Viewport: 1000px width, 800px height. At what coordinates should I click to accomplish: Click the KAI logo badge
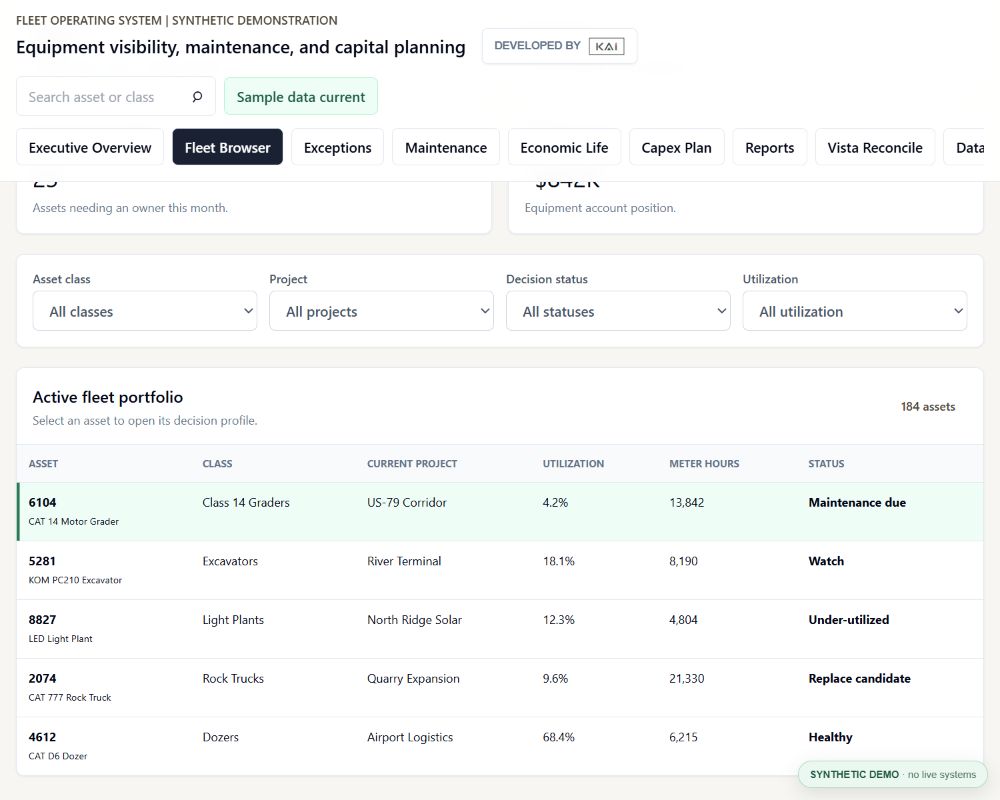tap(606, 46)
